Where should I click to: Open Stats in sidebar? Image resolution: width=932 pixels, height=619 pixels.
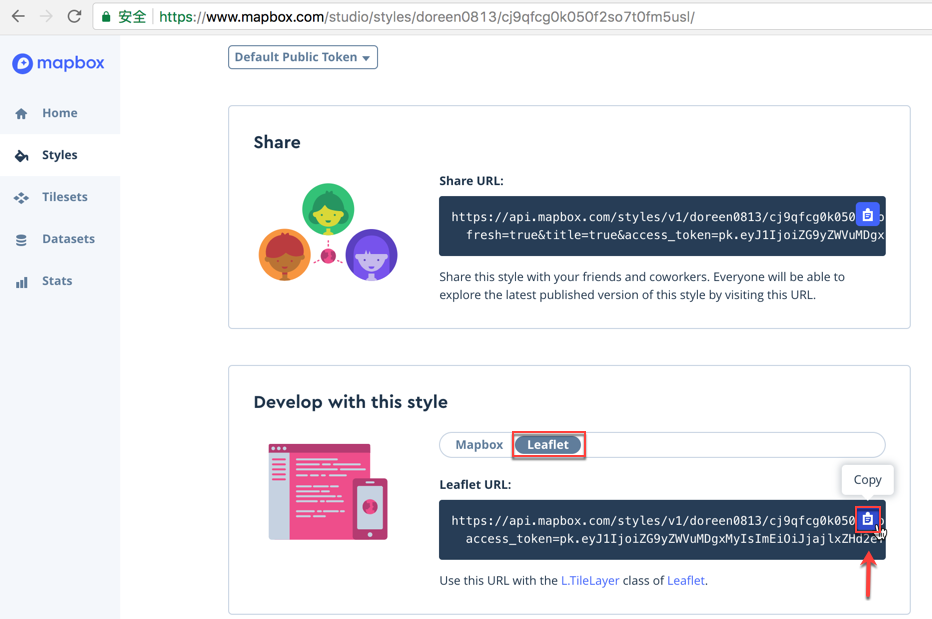click(59, 281)
